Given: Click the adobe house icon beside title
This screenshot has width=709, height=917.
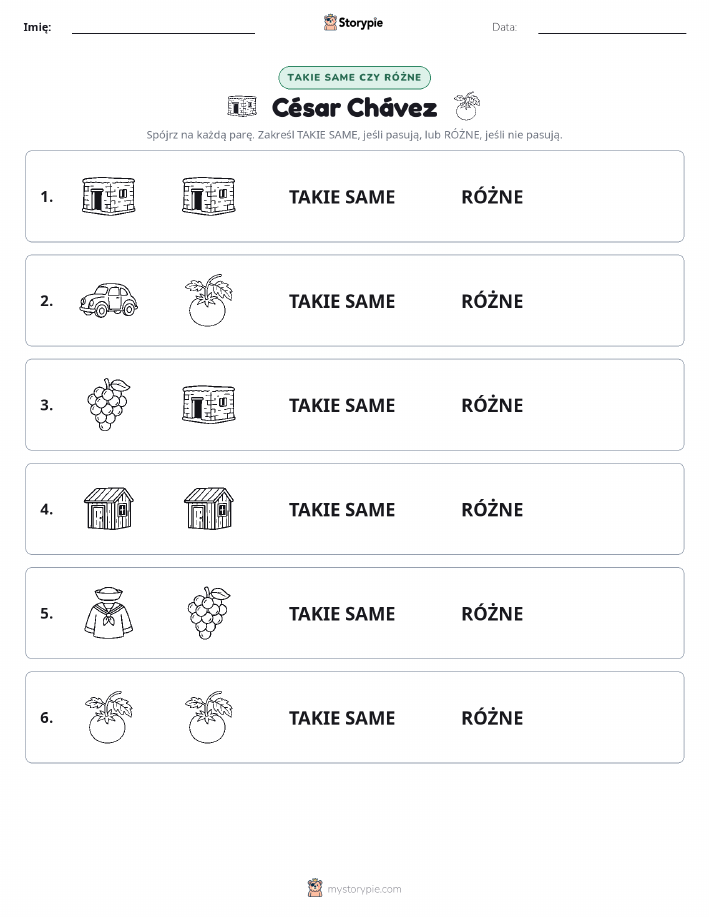Looking at the screenshot, I should [242, 106].
